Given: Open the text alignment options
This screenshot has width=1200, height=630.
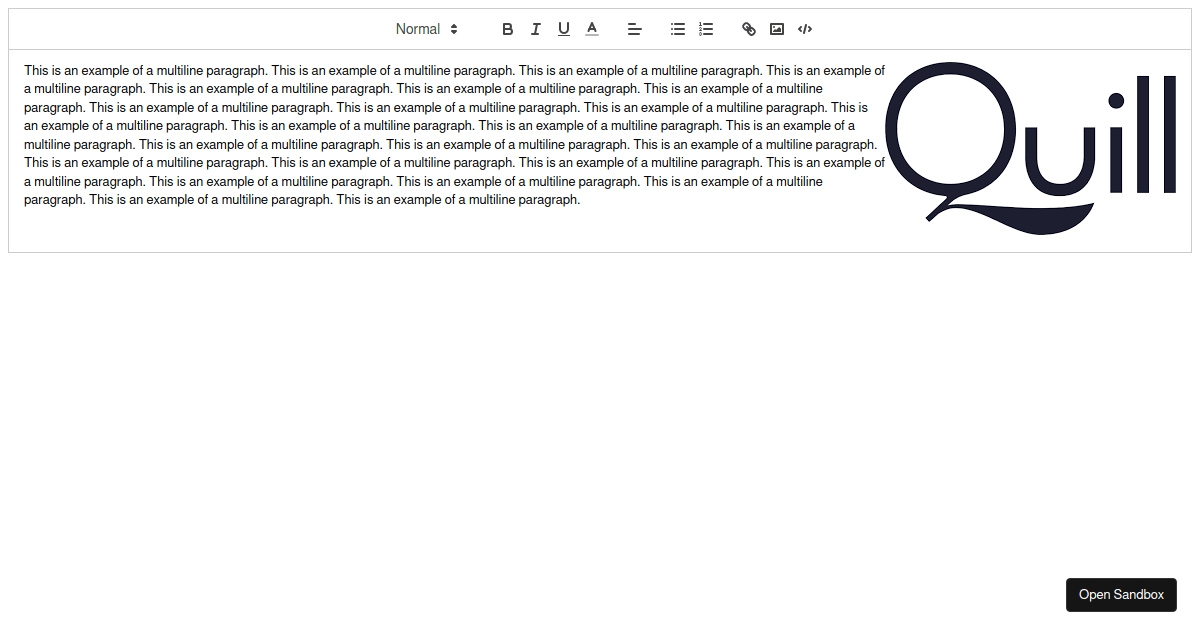Looking at the screenshot, I should point(634,29).
